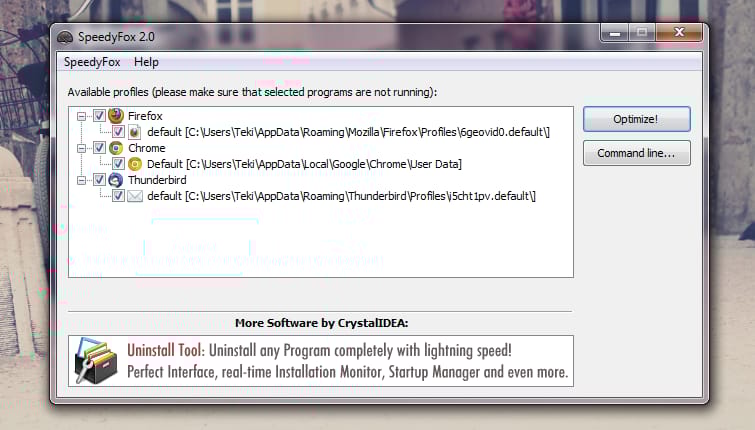Click the Thunderbird envelope profile icon
Screen dimensions: 755x430
point(135,196)
